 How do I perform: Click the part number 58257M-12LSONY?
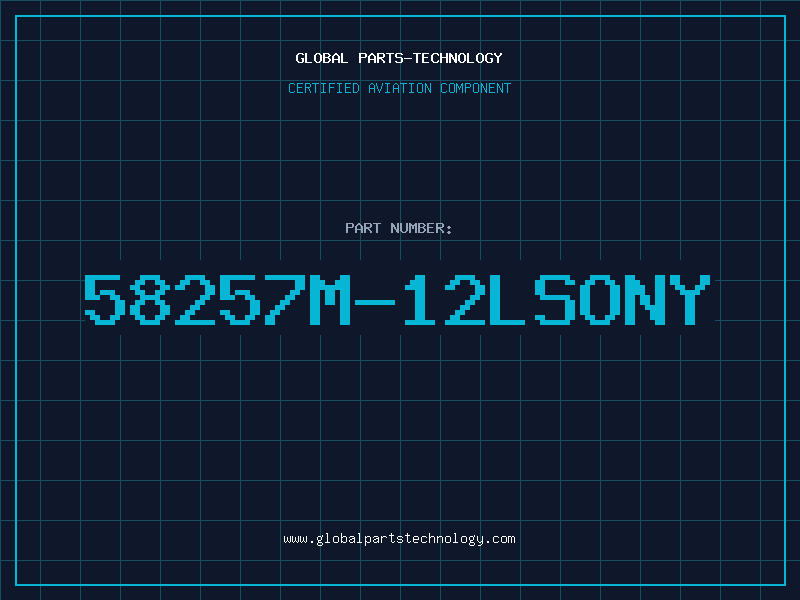(397, 300)
